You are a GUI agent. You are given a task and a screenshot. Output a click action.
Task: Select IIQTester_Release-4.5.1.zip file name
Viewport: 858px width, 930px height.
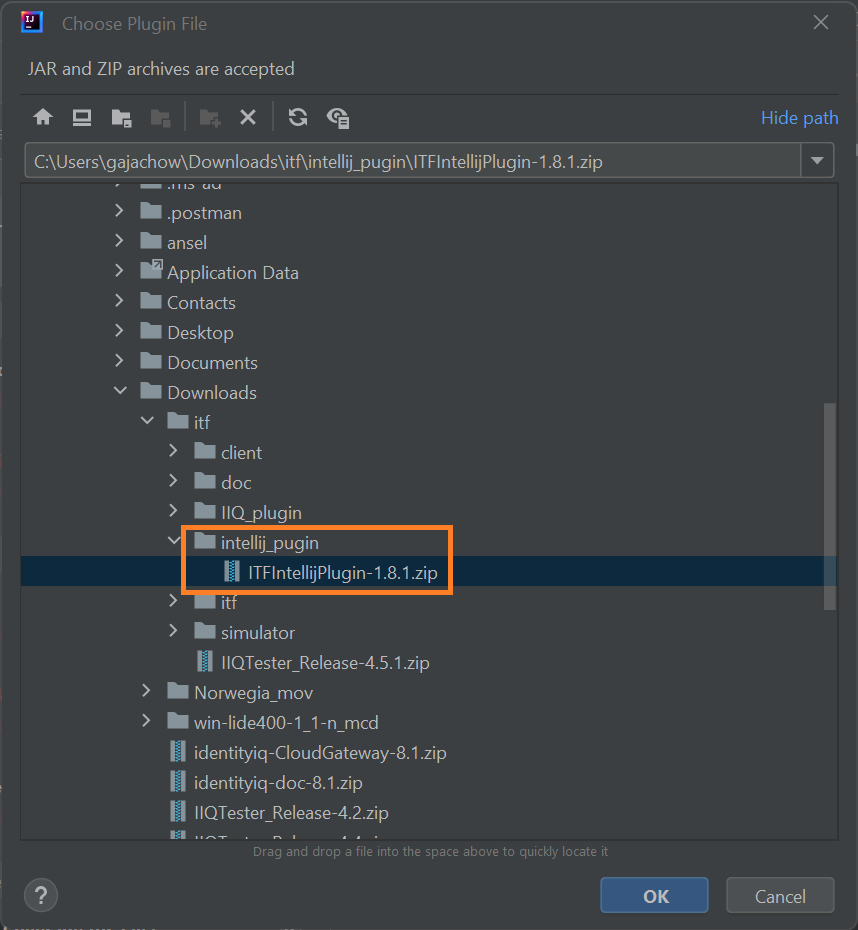325,663
